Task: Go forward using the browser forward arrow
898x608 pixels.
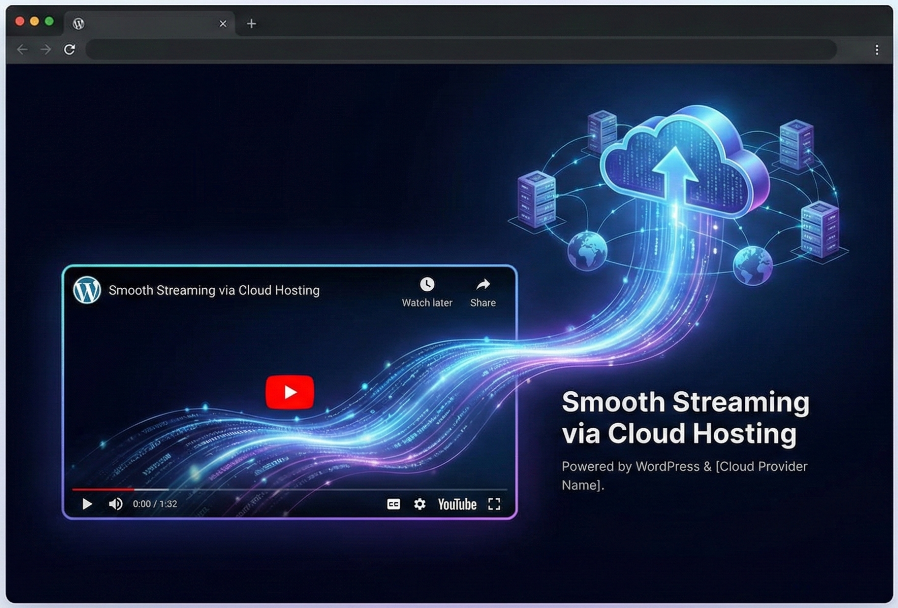Action: point(45,49)
